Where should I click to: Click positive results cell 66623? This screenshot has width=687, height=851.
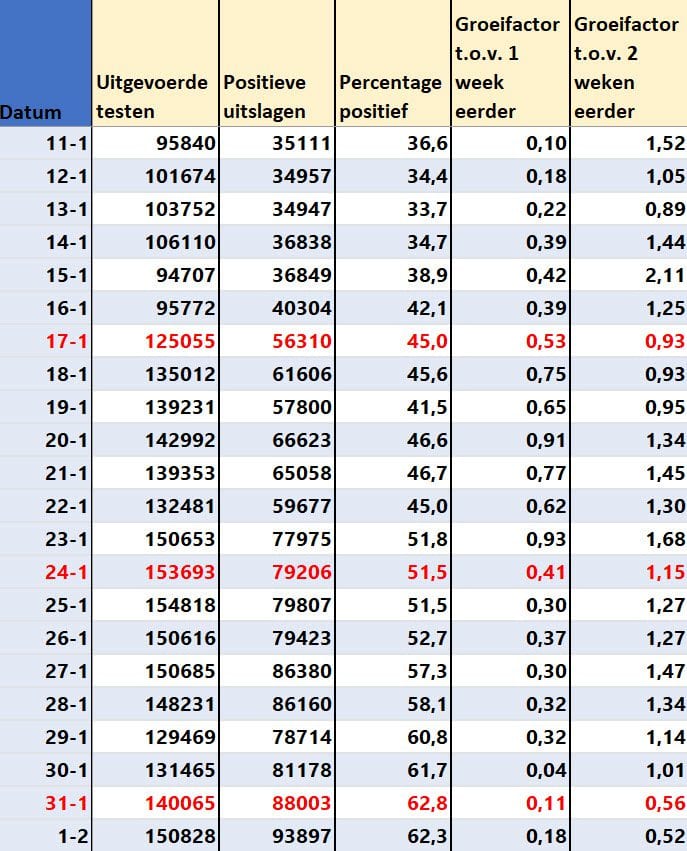(x=277, y=440)
